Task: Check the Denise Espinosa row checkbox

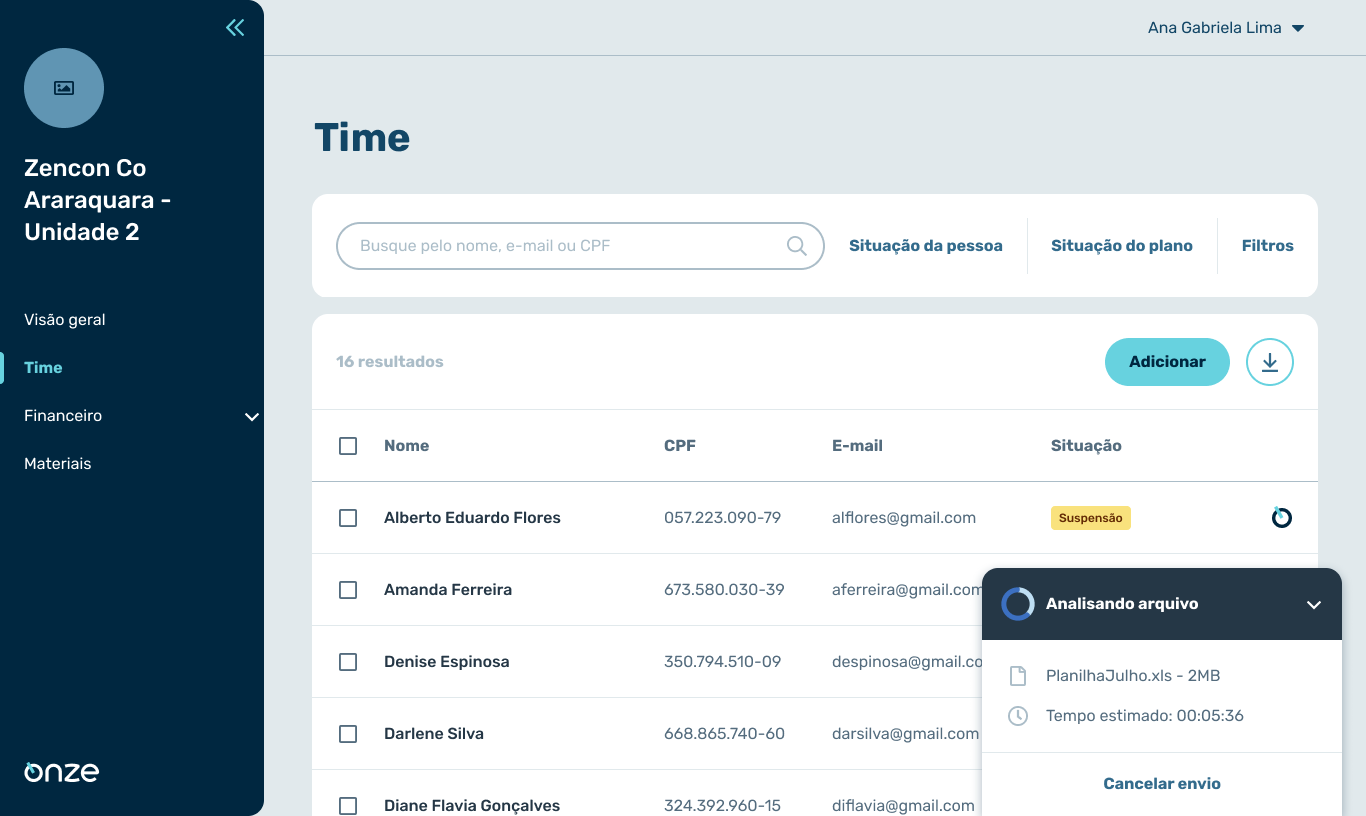Action: [348, 661]
